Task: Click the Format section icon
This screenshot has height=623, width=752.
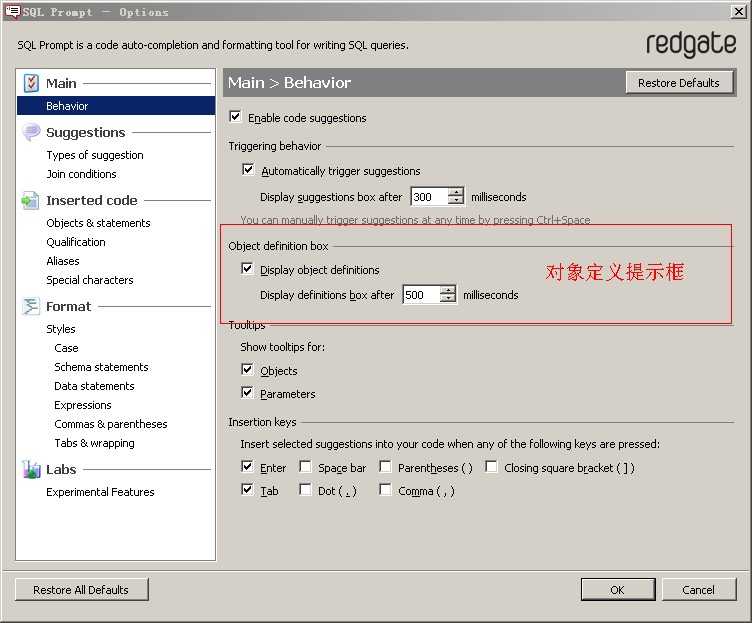Action: 31,306
